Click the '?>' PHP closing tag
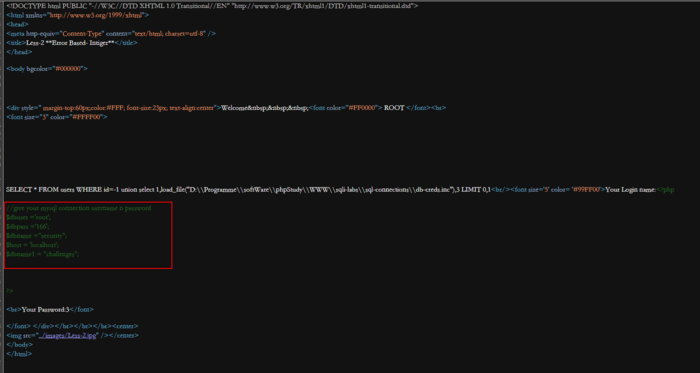 (x=10, y=291)
